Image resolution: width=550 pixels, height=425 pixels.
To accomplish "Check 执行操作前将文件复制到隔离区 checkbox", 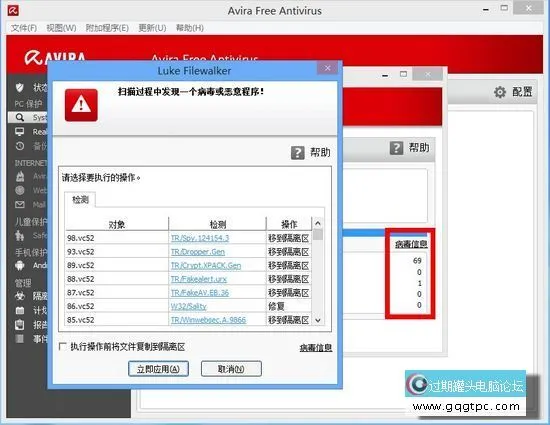I will [x=63, y=347].
